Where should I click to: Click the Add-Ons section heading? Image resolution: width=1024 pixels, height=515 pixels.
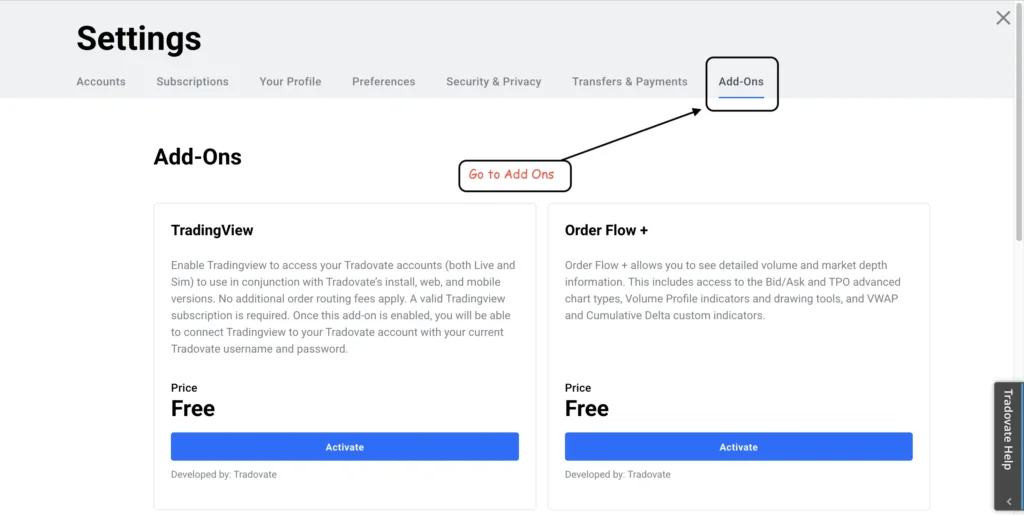point(197,157)
